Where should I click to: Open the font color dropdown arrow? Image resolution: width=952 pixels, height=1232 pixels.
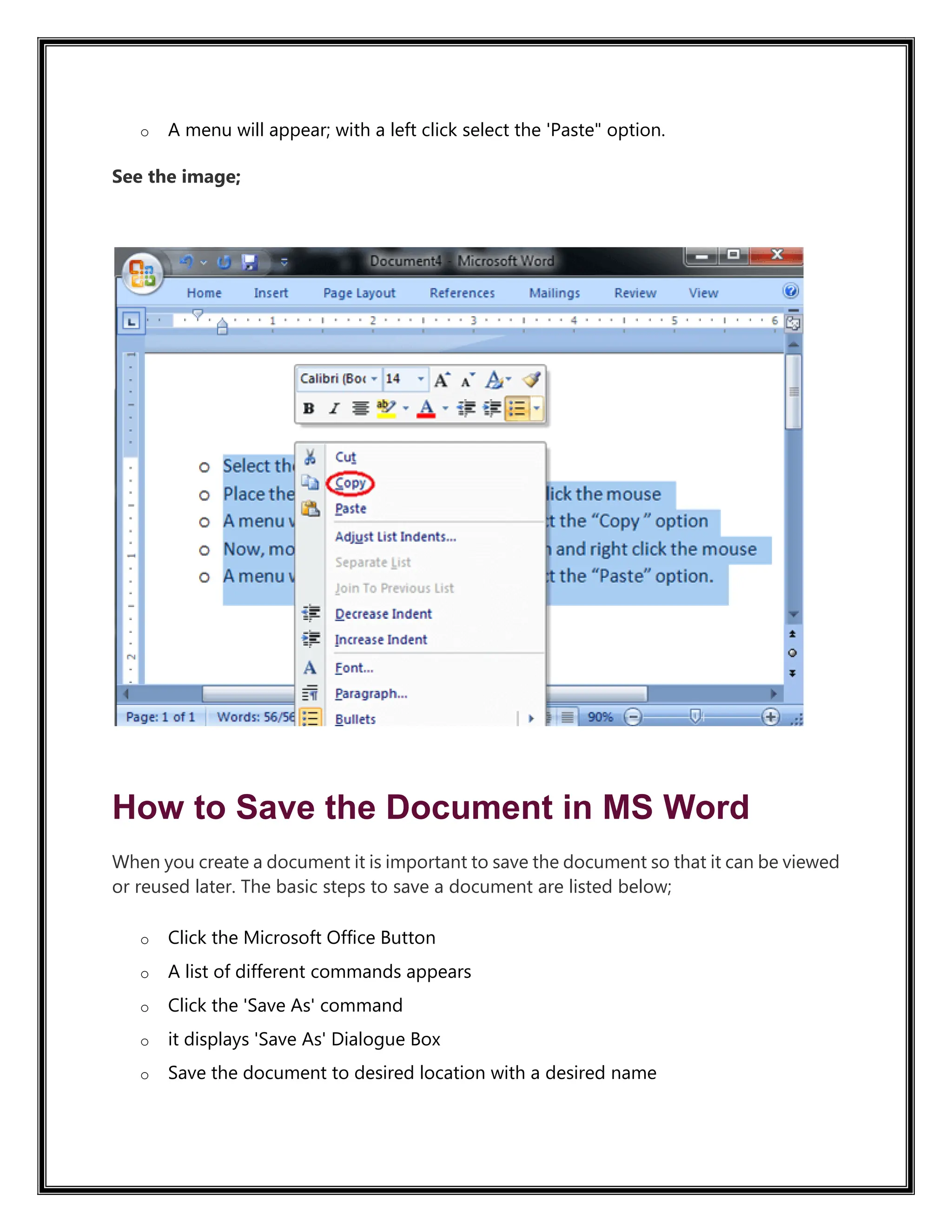(x=445, y=408)
